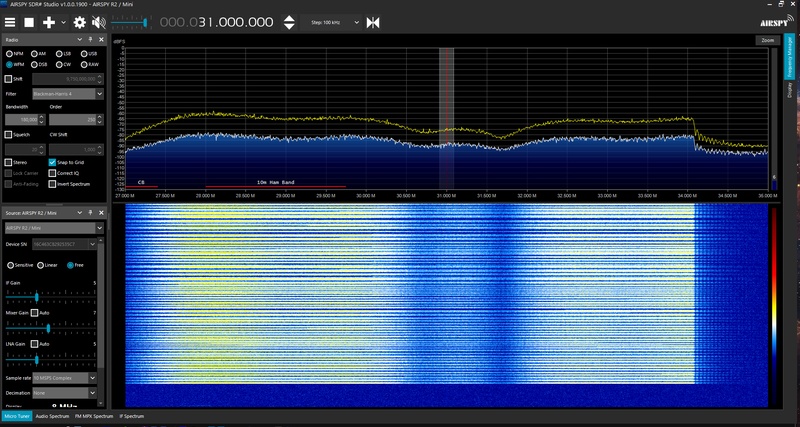Enable LNA Gain Auto checkbox
800x427 pixels.
pos(34,344)
